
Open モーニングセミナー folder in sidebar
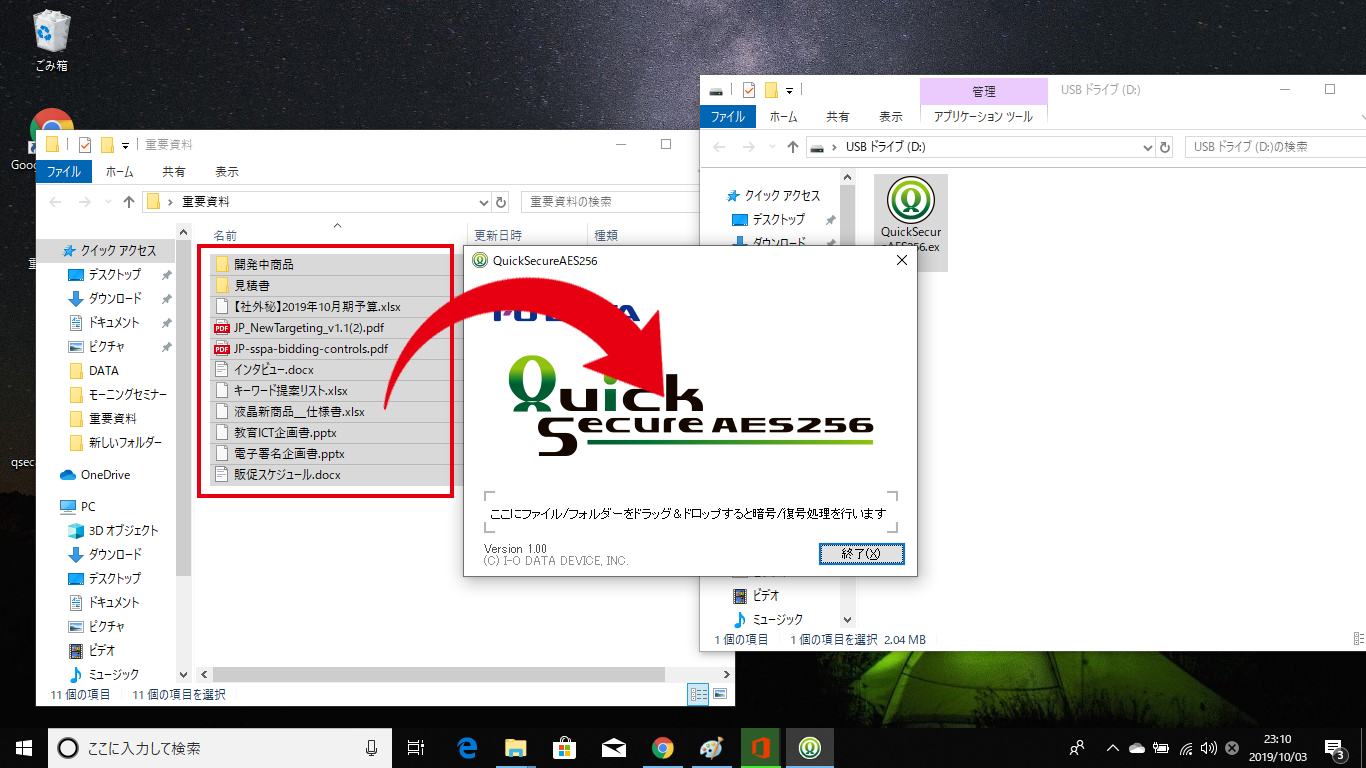[128, 395]
